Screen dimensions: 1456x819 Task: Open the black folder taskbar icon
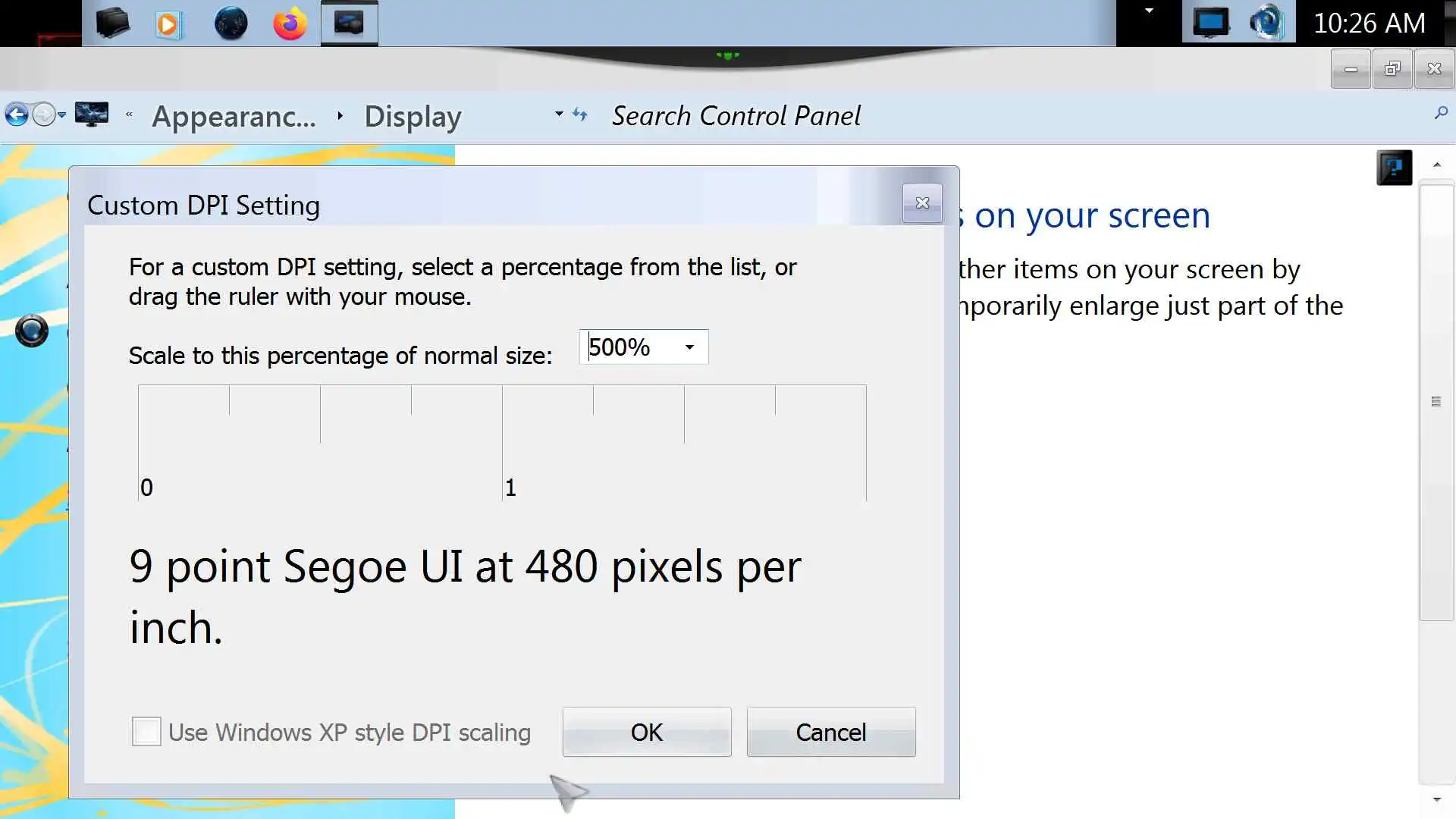(x=112, y=24)
